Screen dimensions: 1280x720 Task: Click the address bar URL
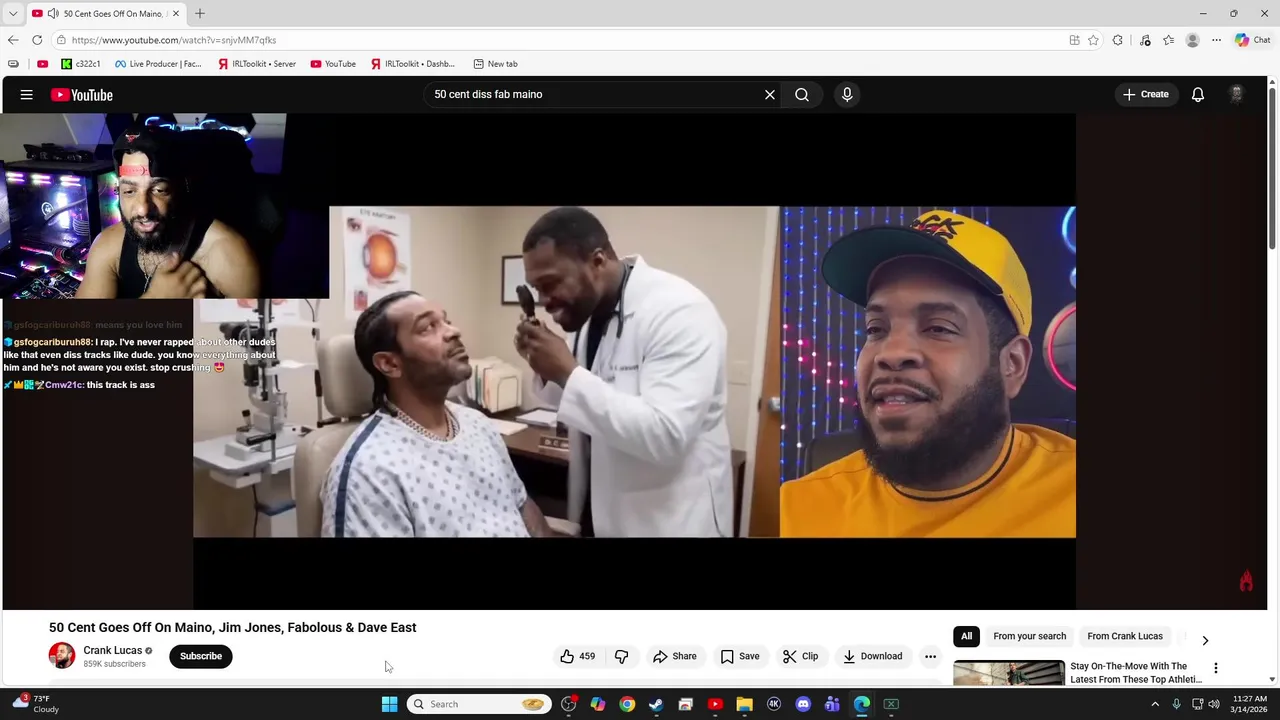(x=174, y=40)
